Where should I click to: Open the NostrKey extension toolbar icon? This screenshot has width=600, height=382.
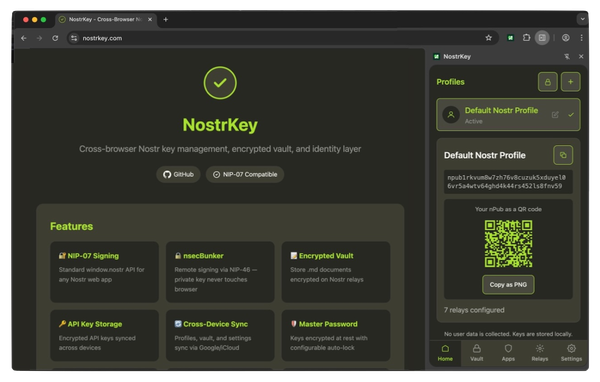(x=510, y=38)
